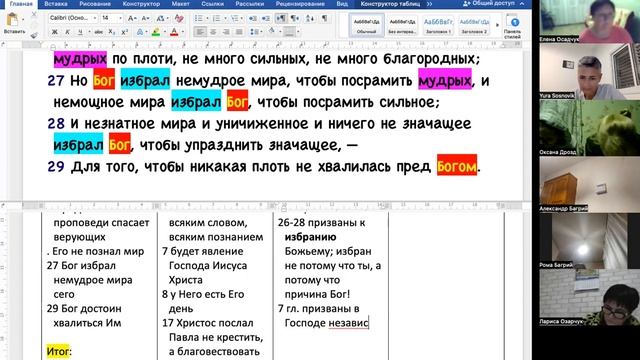Click the multilevel list icon
The width and height of the screenshot is (640, 360).
(x=234, y=18)
